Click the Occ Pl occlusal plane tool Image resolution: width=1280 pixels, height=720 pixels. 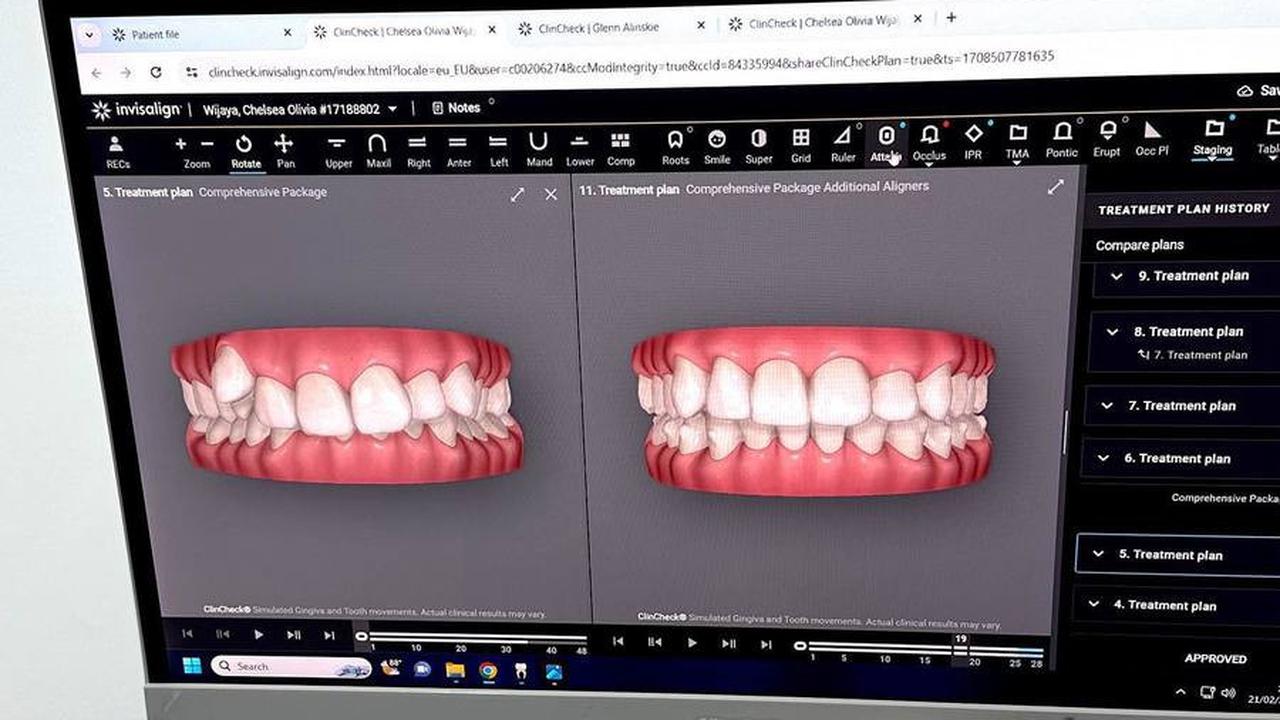1152,139
